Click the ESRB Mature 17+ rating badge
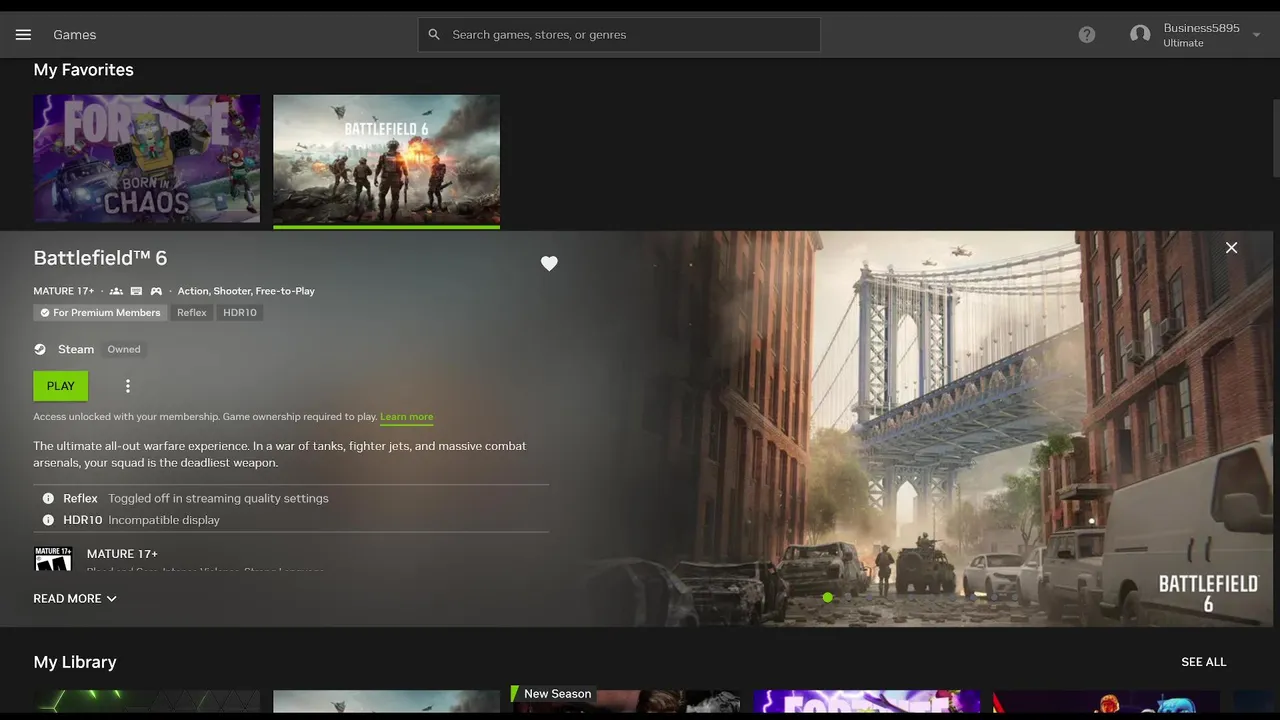This screenshot has height=720, width=1280. [53, 559]
